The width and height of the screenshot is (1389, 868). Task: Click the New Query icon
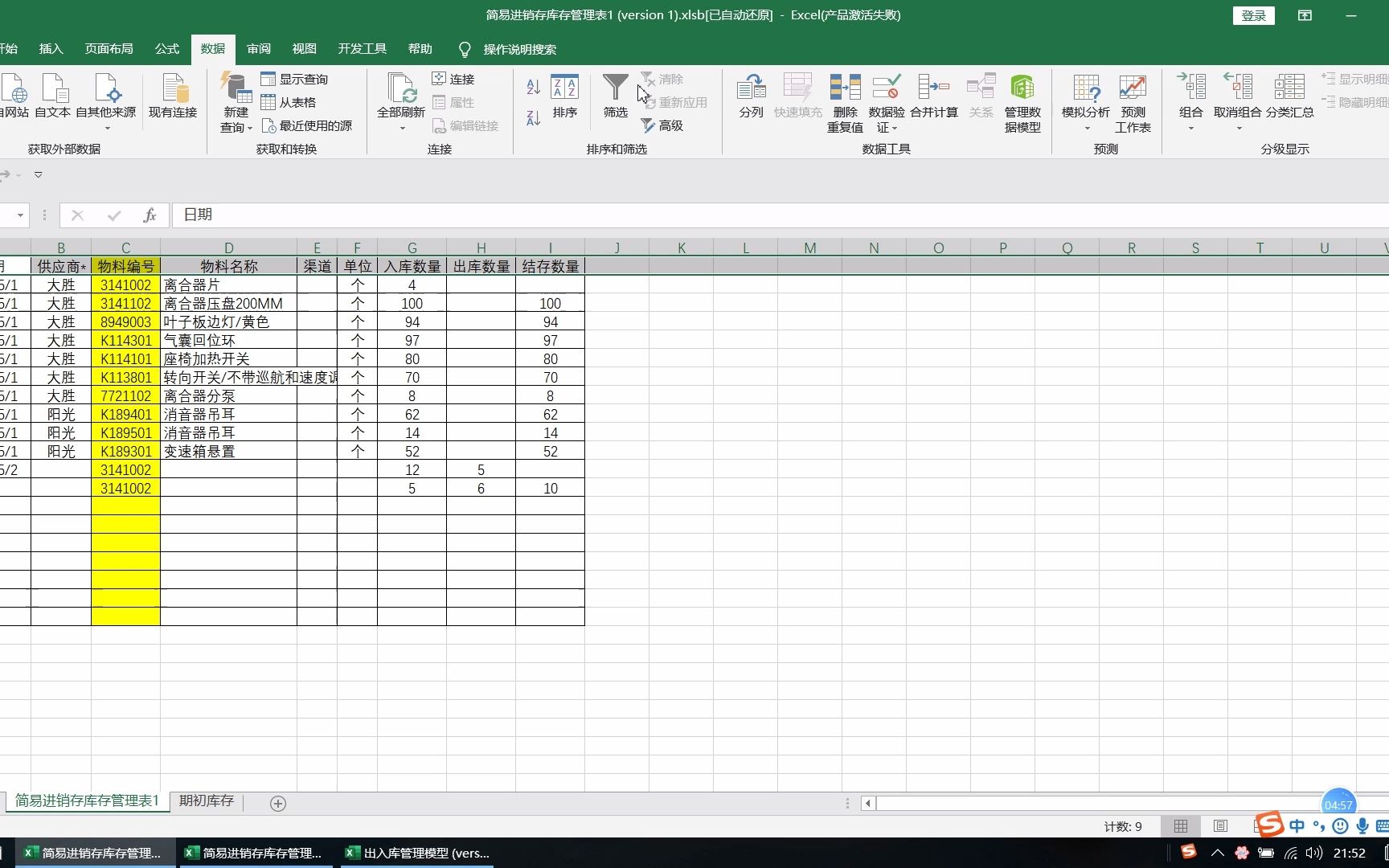pos(236,87)
